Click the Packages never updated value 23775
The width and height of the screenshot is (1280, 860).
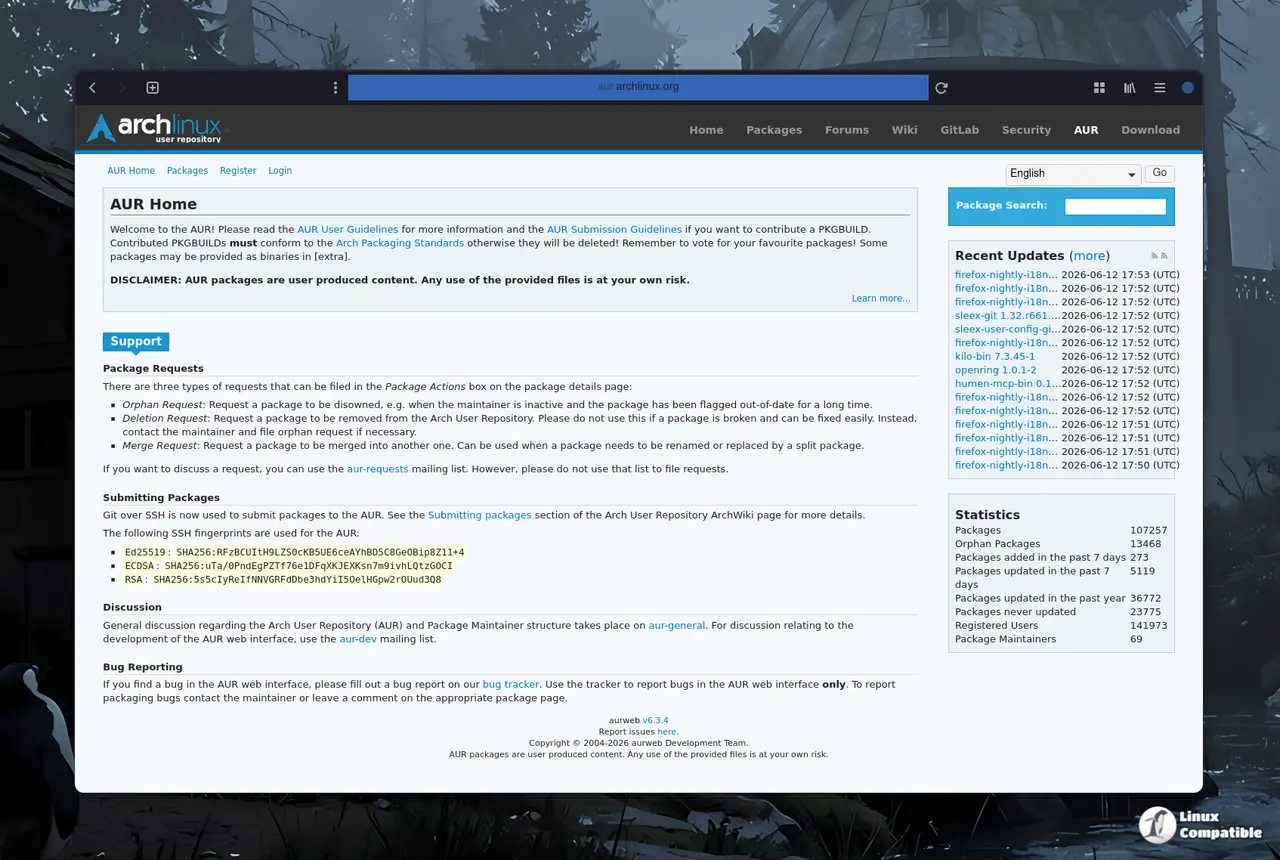click(x=1146, y=612)
